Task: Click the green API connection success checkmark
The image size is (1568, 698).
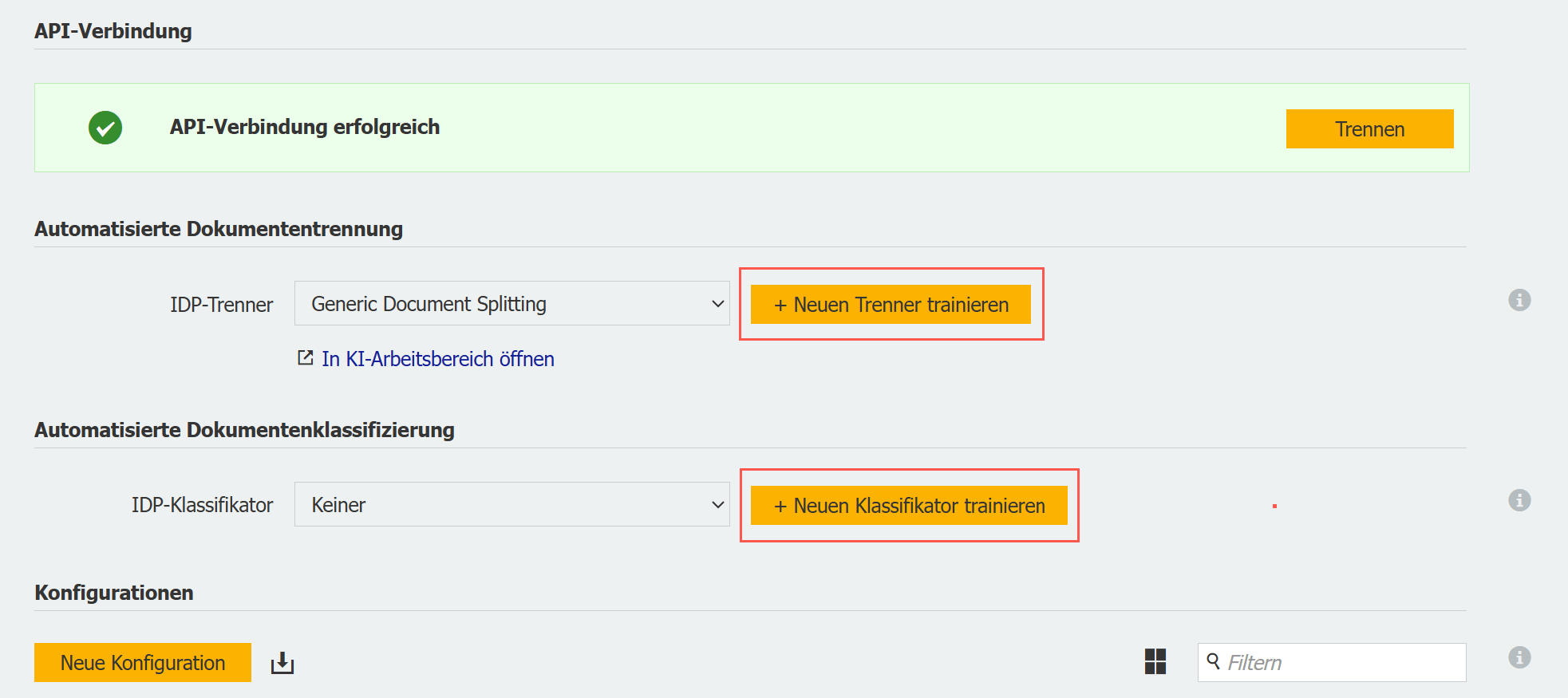Action: point(105,128)
